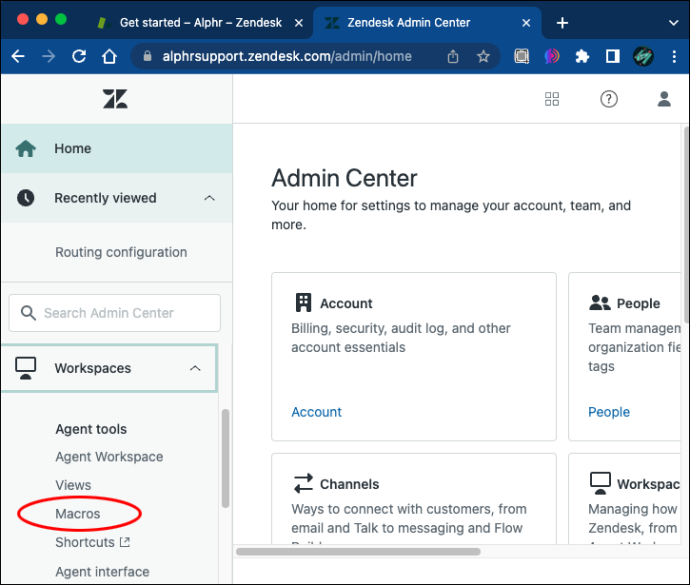This screenshot has height=585, width=690.
Task: Open the help question mark icon
Action: (609, 99)
